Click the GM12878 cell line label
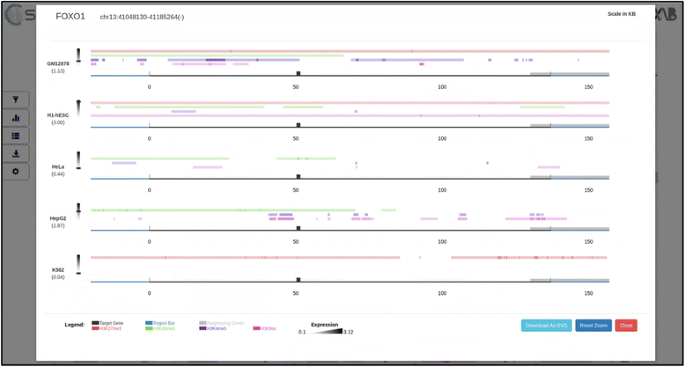Image resolution: width=685 pixels, height=367 pixels. point(58,63)
